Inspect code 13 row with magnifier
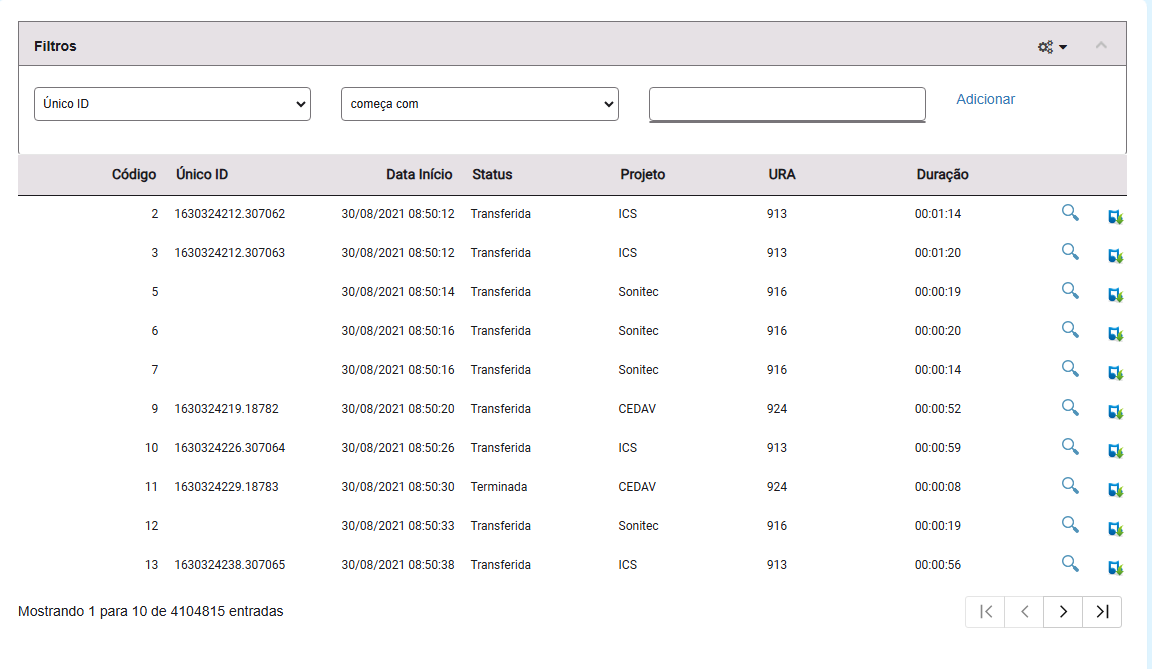The image size is (1152, 669). pos(1070,563)
